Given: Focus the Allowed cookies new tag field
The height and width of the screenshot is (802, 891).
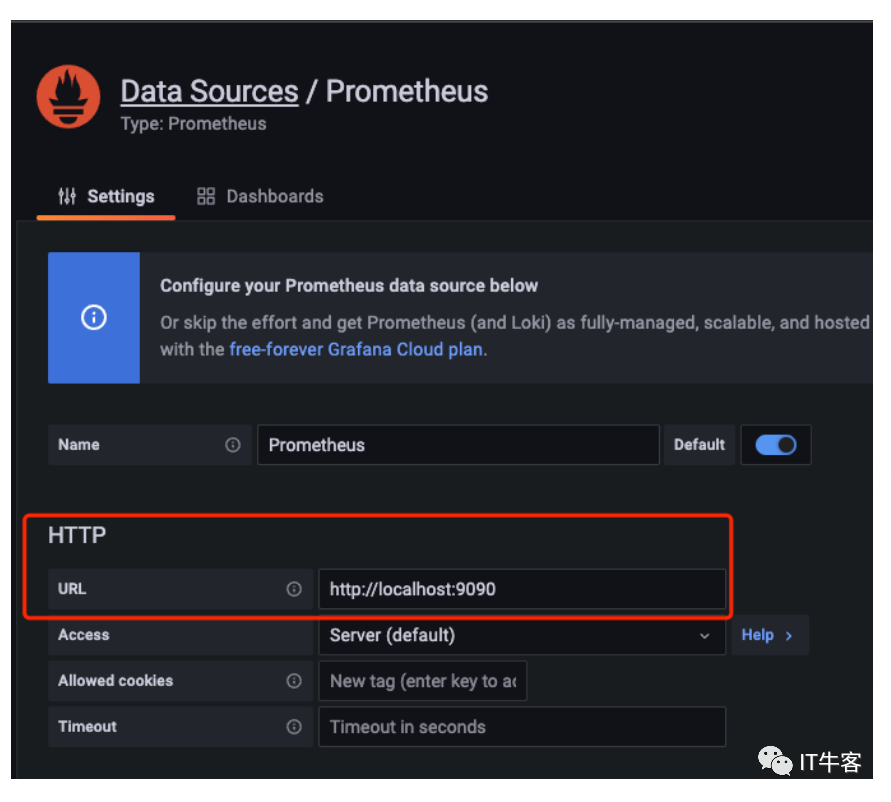Looking at the screenshot, I should [423, 681].
